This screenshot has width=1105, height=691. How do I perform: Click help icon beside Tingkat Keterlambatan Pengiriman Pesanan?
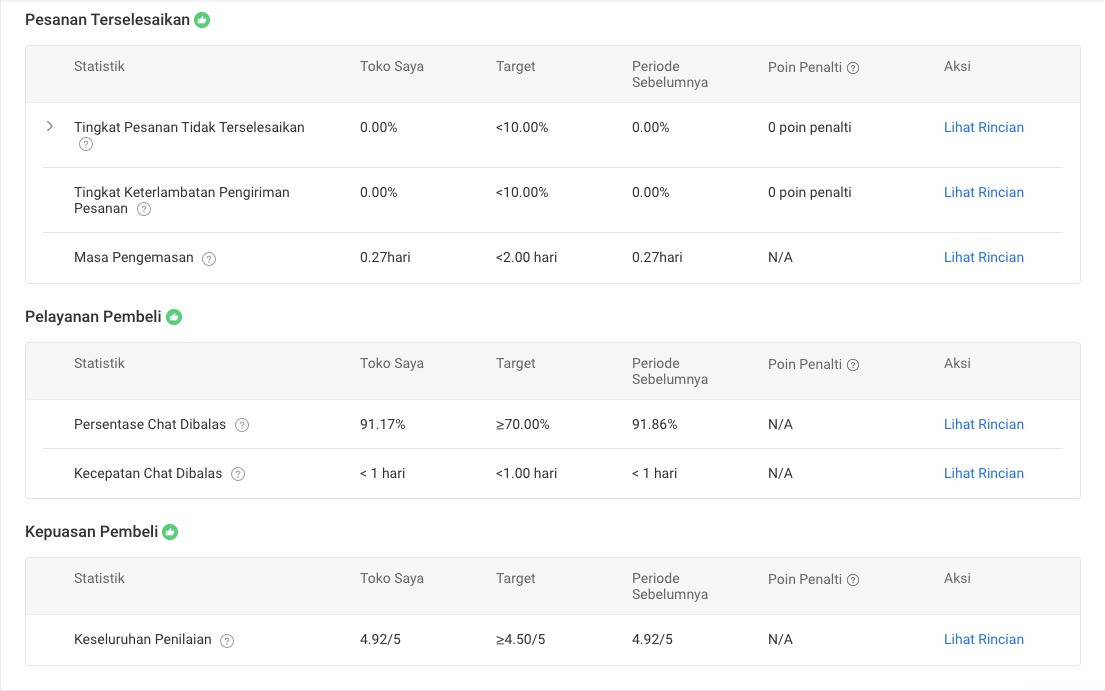(x=144, y=209)
